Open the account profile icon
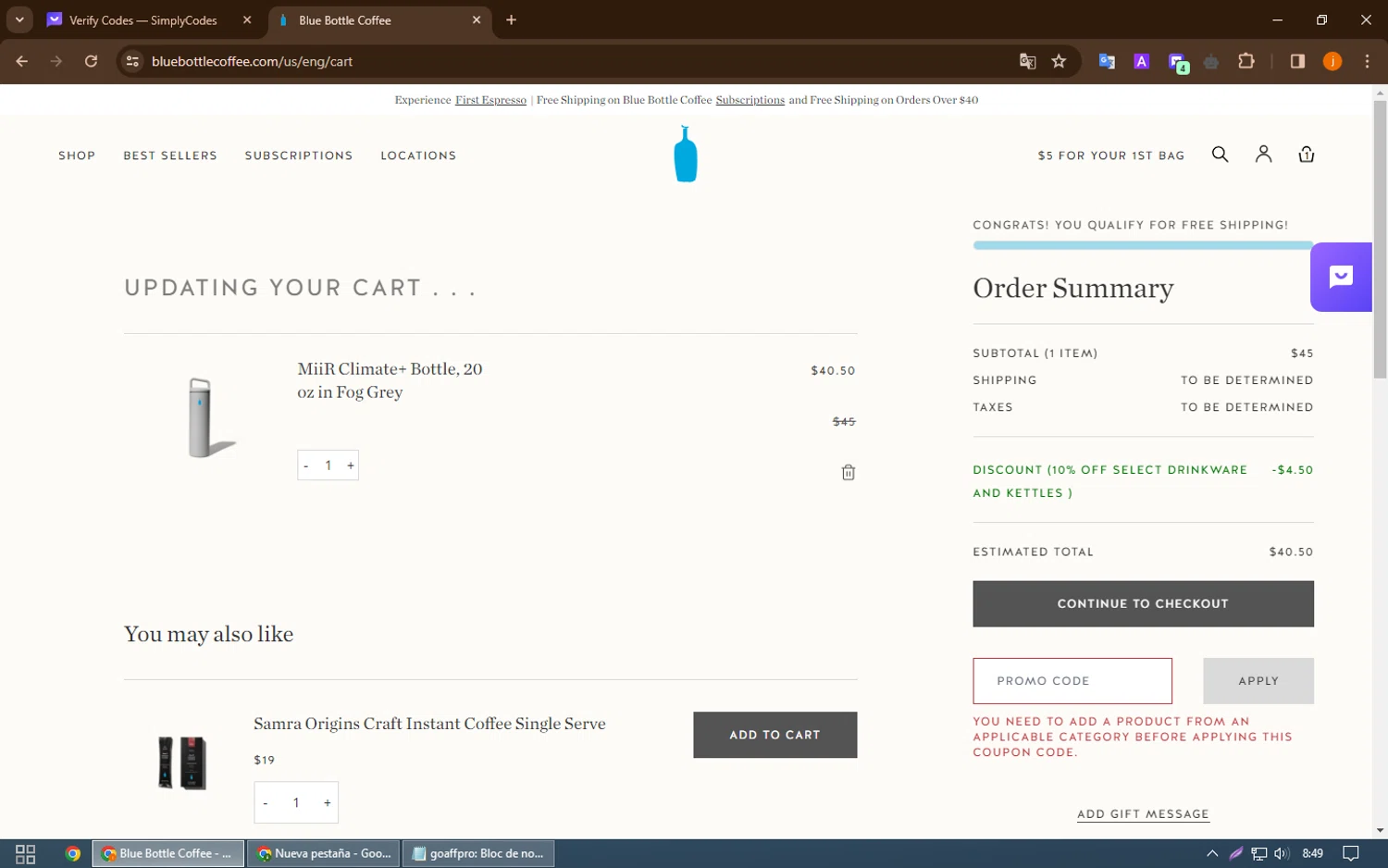Image resolution: width=1388 pixels, height=868 pixels. [1263, 155]
